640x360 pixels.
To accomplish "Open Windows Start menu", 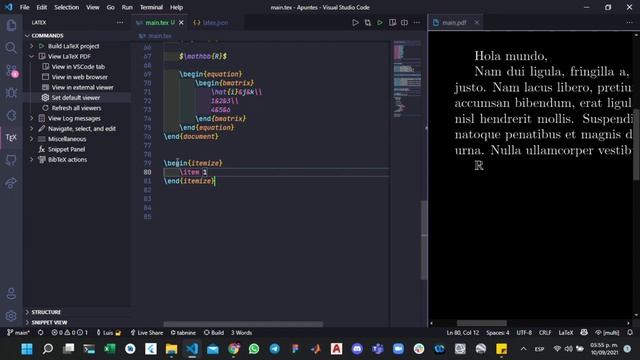I will tap(27, 349).
